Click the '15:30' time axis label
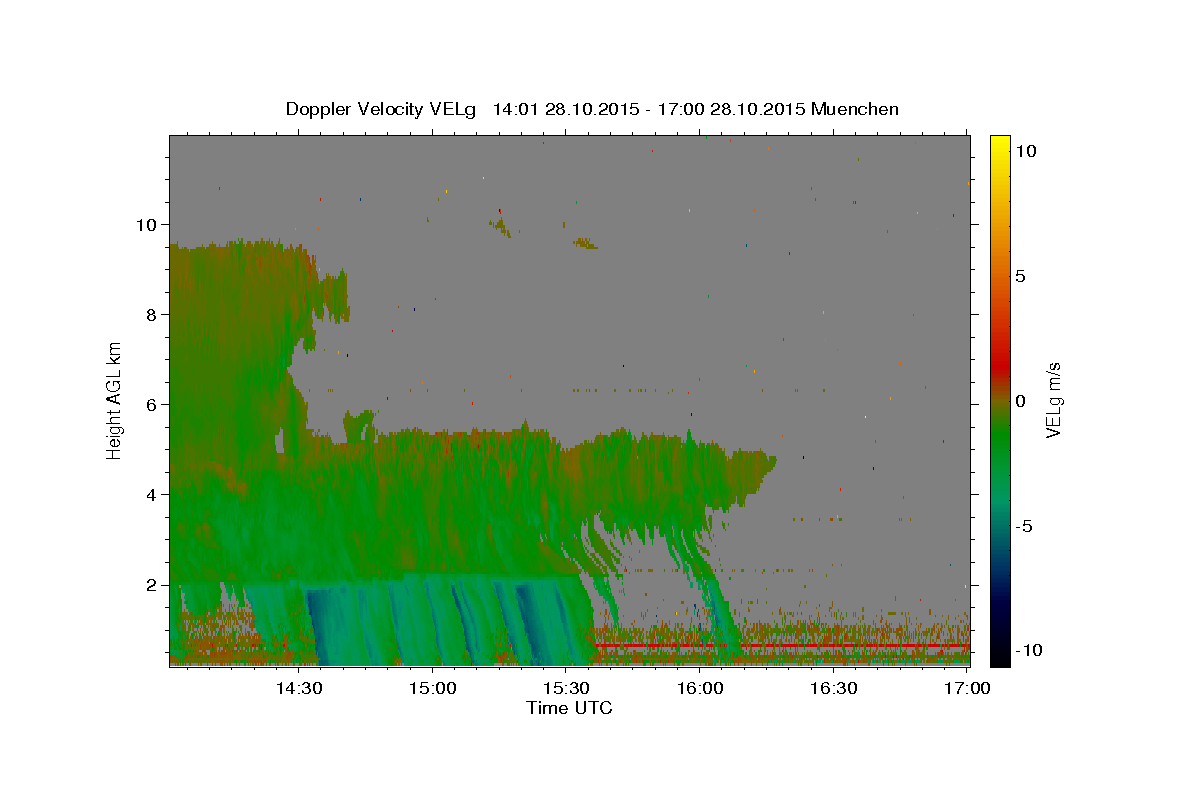The width and height of the screenshot is (1200, 800). point(566,688)
